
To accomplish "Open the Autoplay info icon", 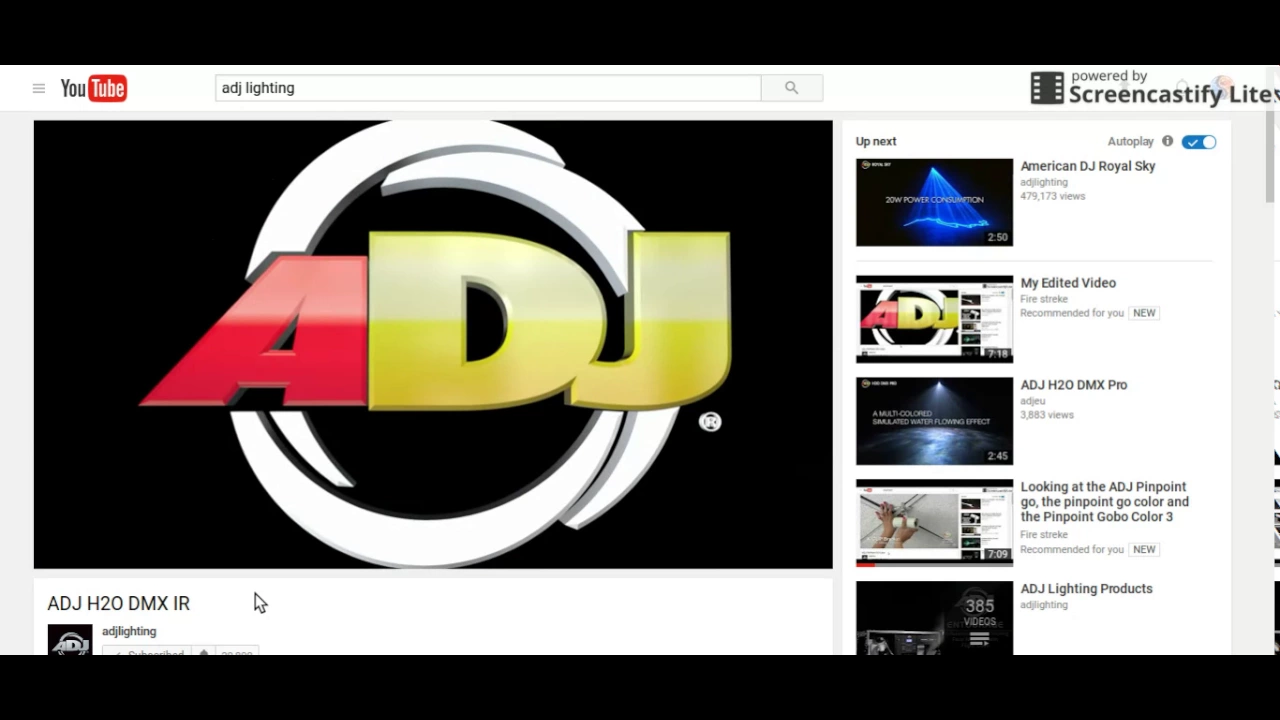I will [x=1167, y=142].
